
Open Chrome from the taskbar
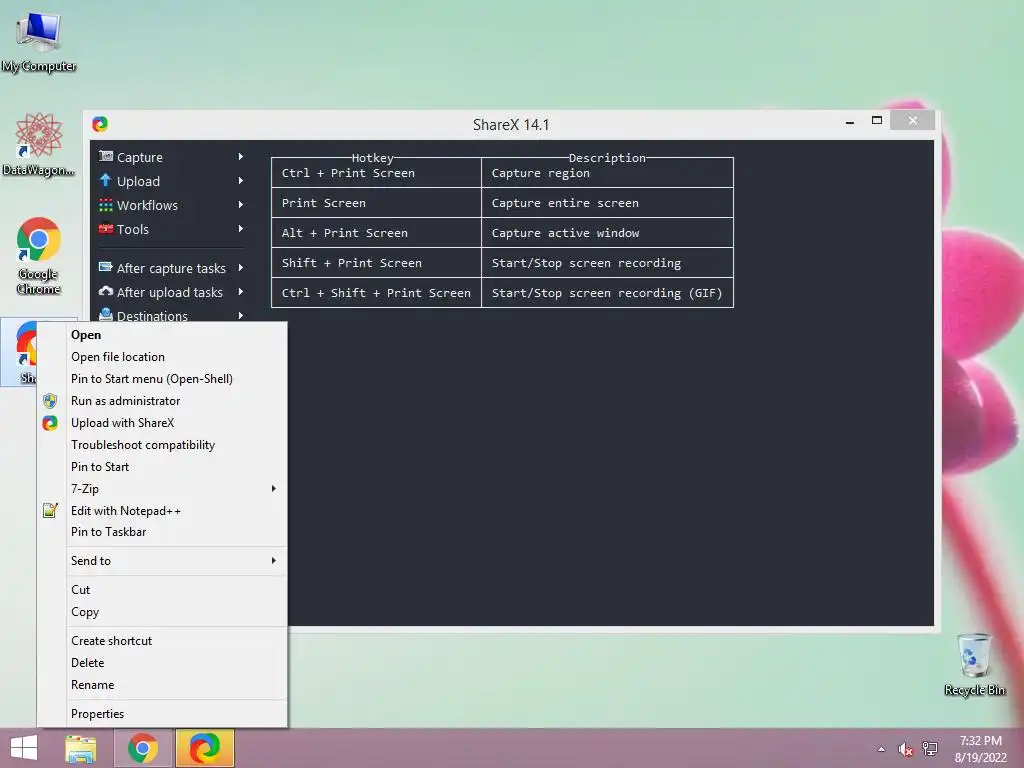(x=143, y=748)
